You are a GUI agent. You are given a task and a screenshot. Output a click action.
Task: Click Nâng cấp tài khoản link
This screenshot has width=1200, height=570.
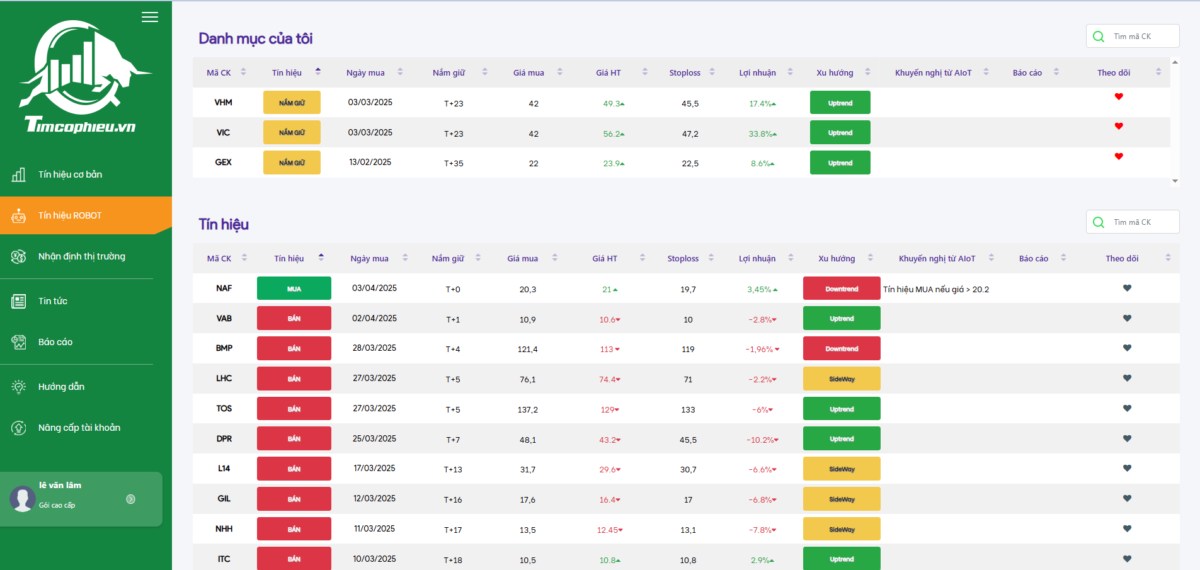coord(79,427)
